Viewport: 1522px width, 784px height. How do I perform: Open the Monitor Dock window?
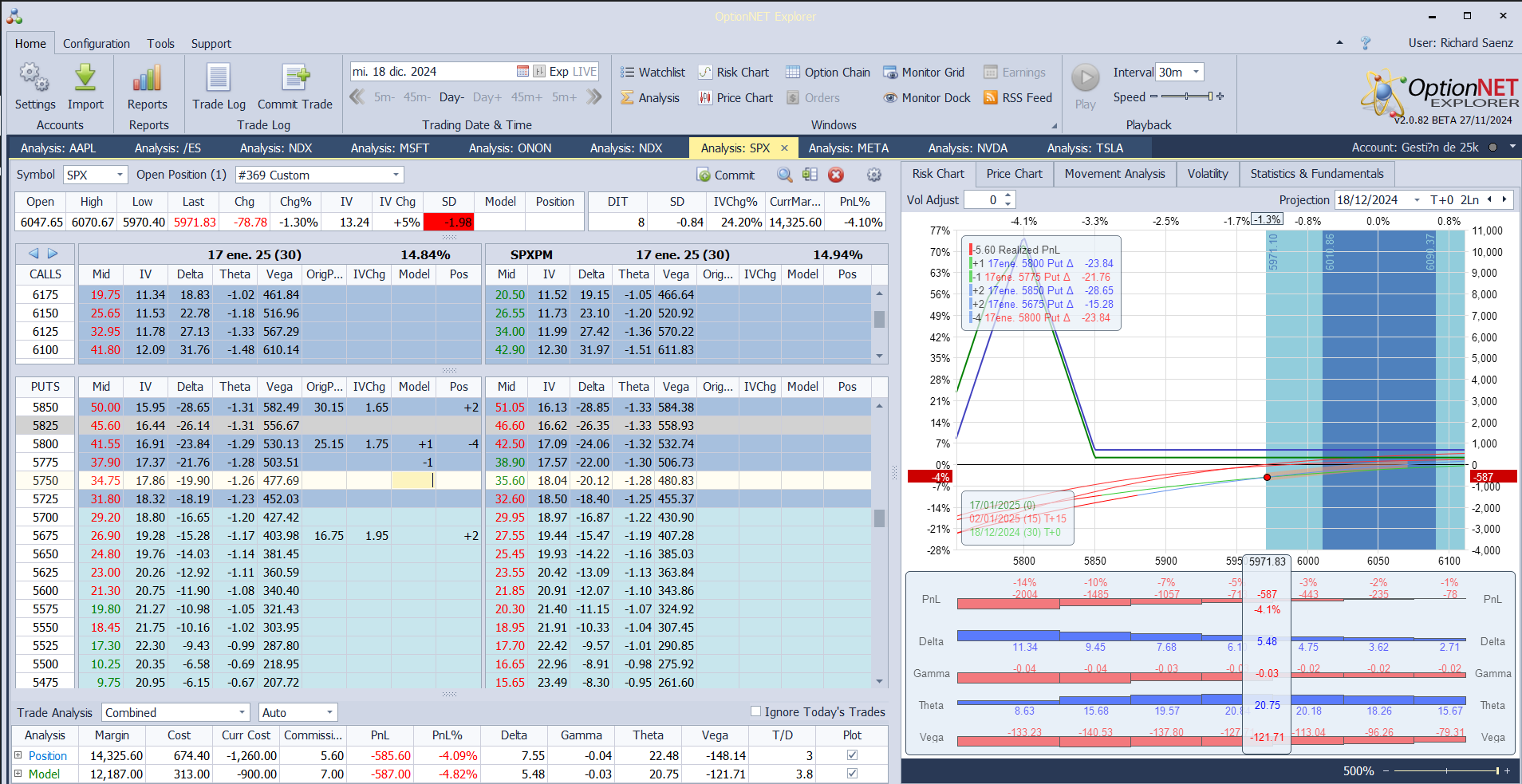tap(927, 98)
